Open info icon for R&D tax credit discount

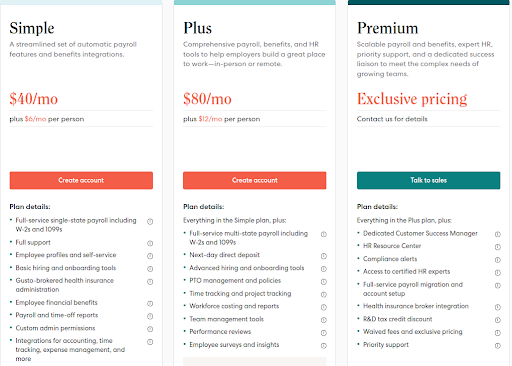coord(498,320)
